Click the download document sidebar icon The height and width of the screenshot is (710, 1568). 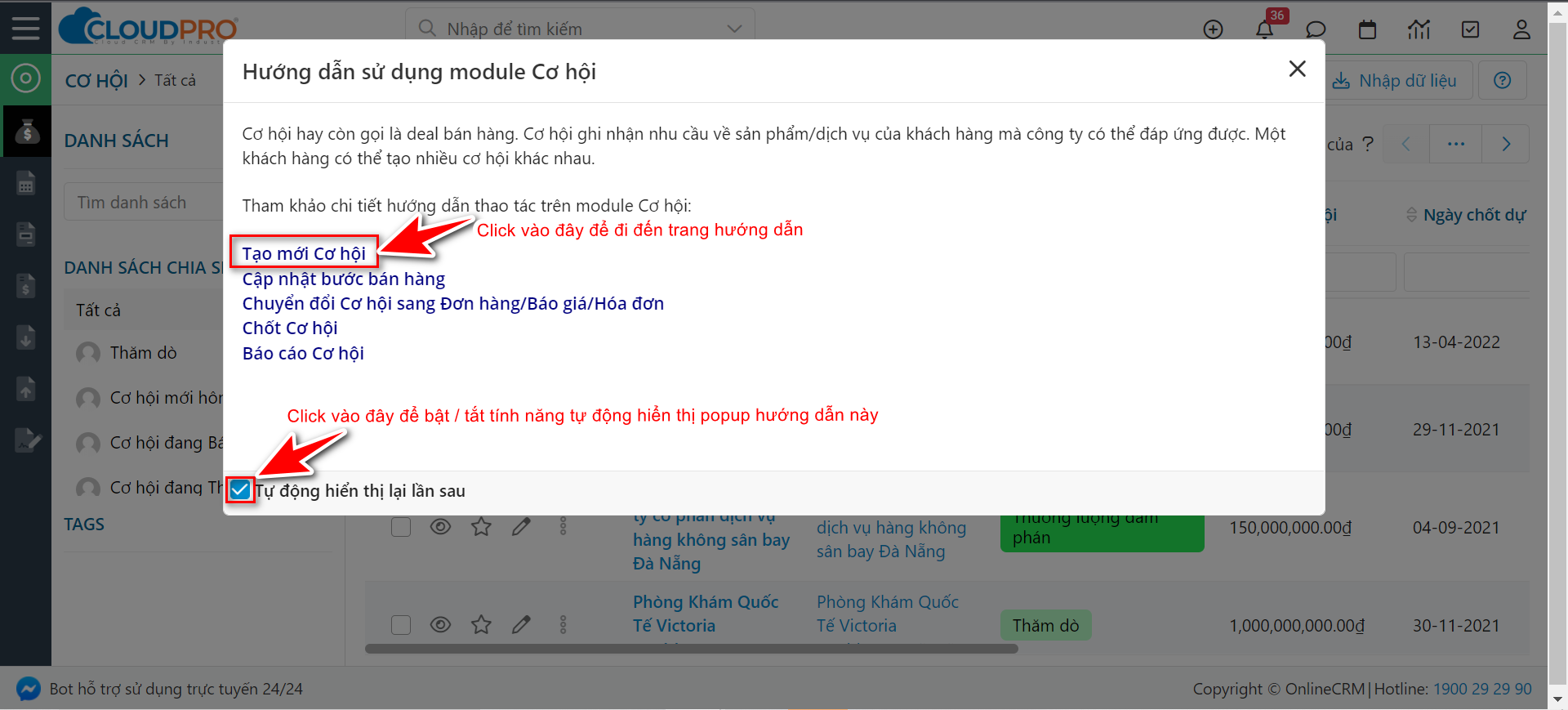pos(26,337)
